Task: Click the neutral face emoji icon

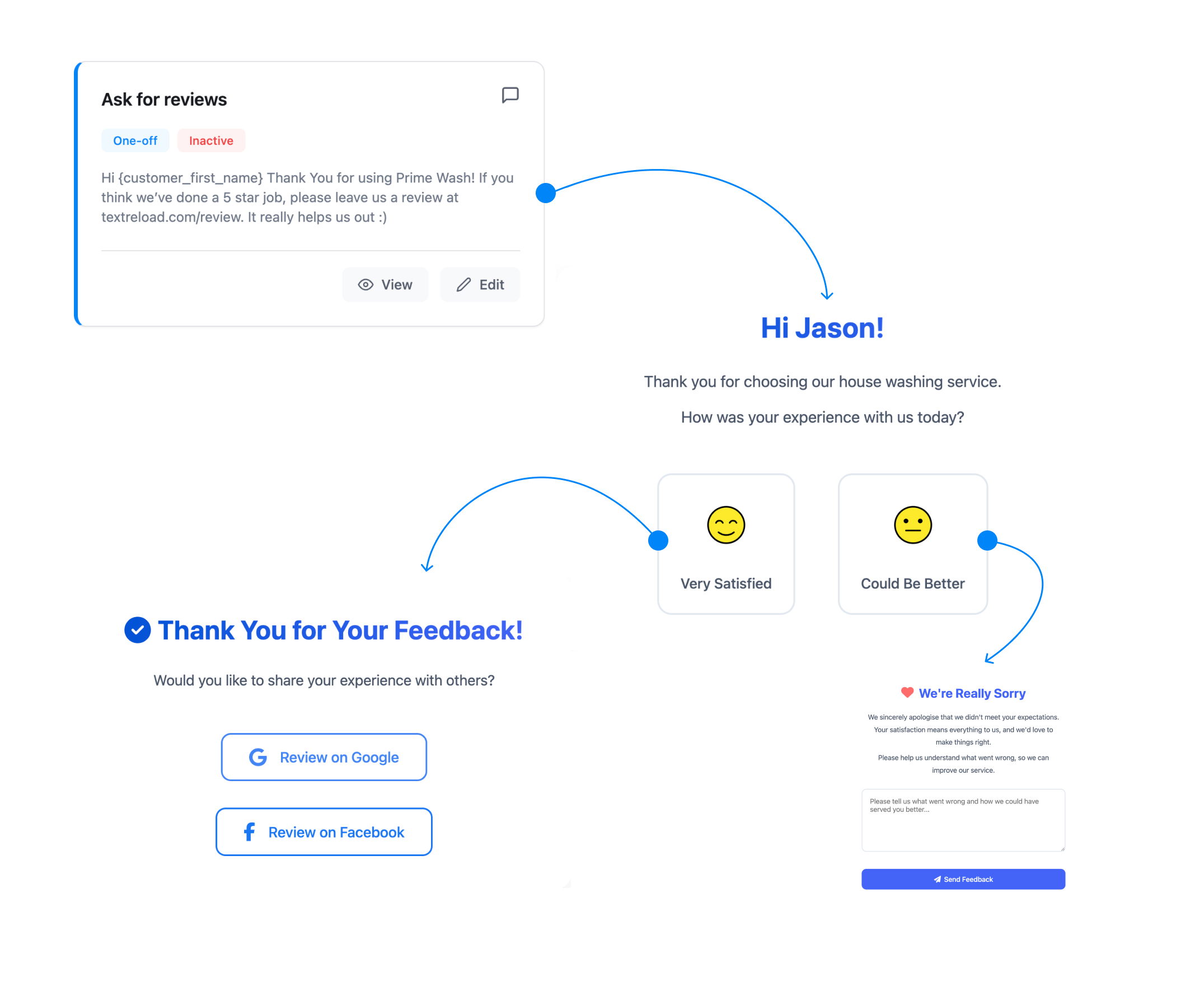Action: click(913, 525)
